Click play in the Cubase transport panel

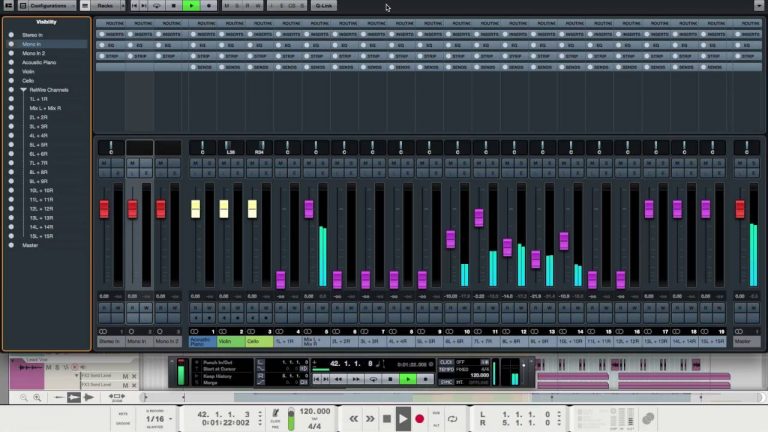408,379
